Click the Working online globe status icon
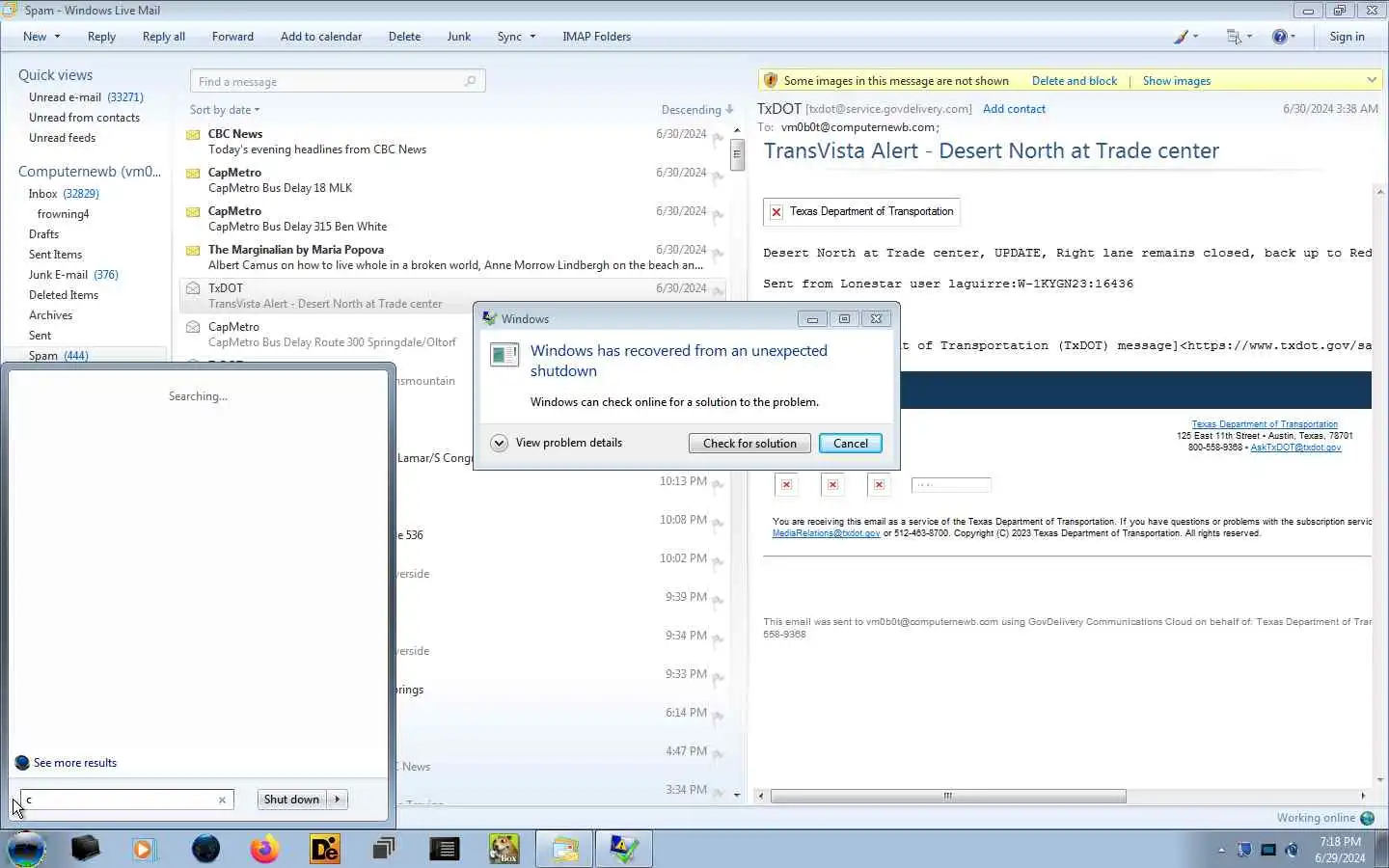 (x=1367, y=818)
